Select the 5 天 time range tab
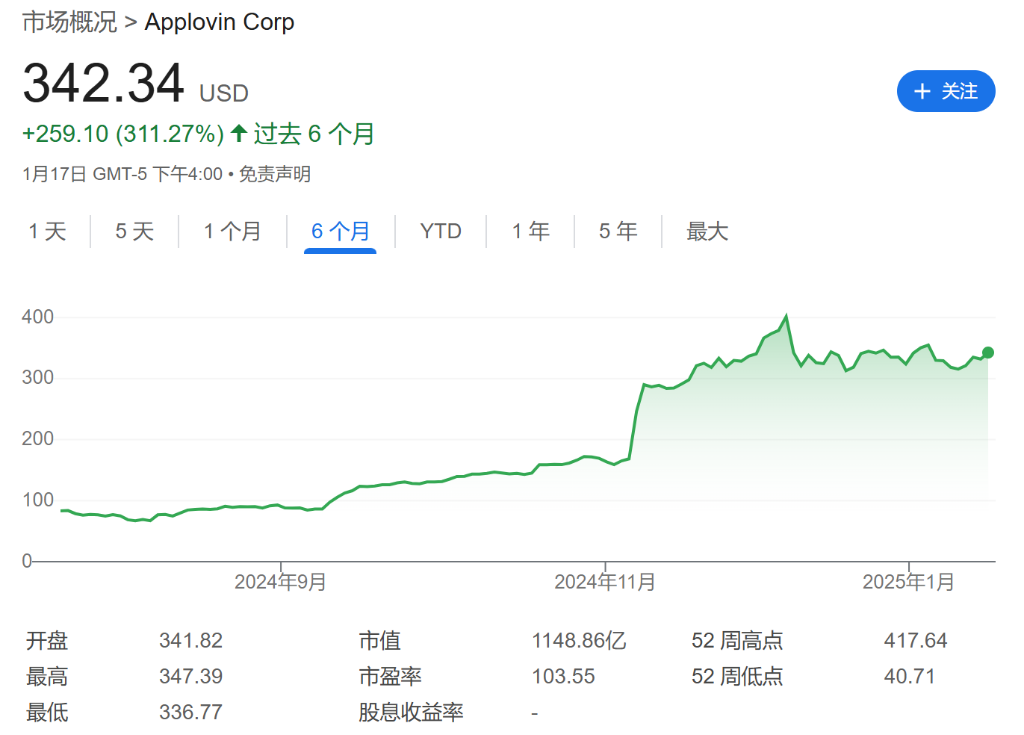The width and height of the screenshot is (1024, 735). tap(135, 231)
